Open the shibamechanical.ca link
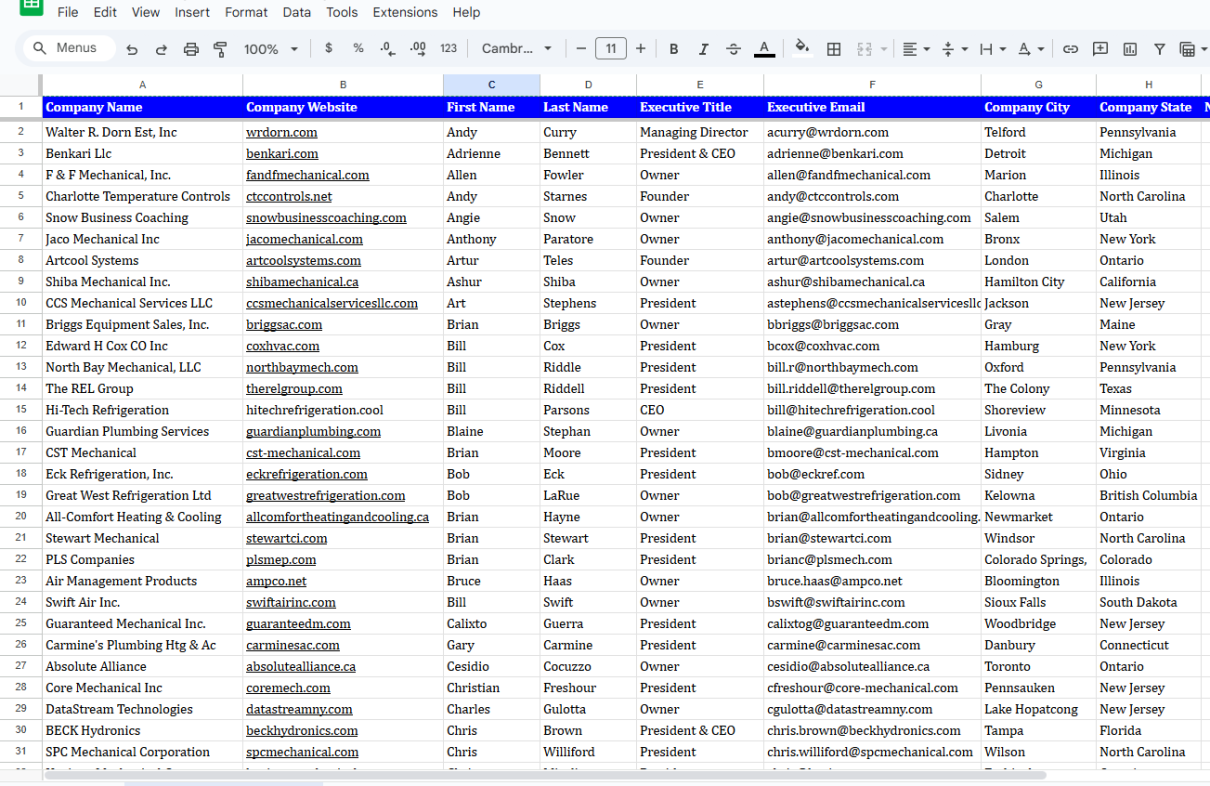 (x=302, y=282)
